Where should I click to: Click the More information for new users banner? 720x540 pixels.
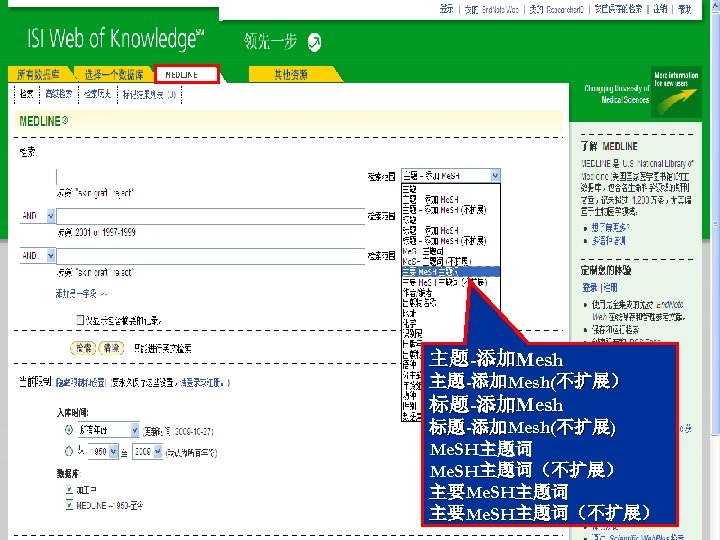[676, 92]
